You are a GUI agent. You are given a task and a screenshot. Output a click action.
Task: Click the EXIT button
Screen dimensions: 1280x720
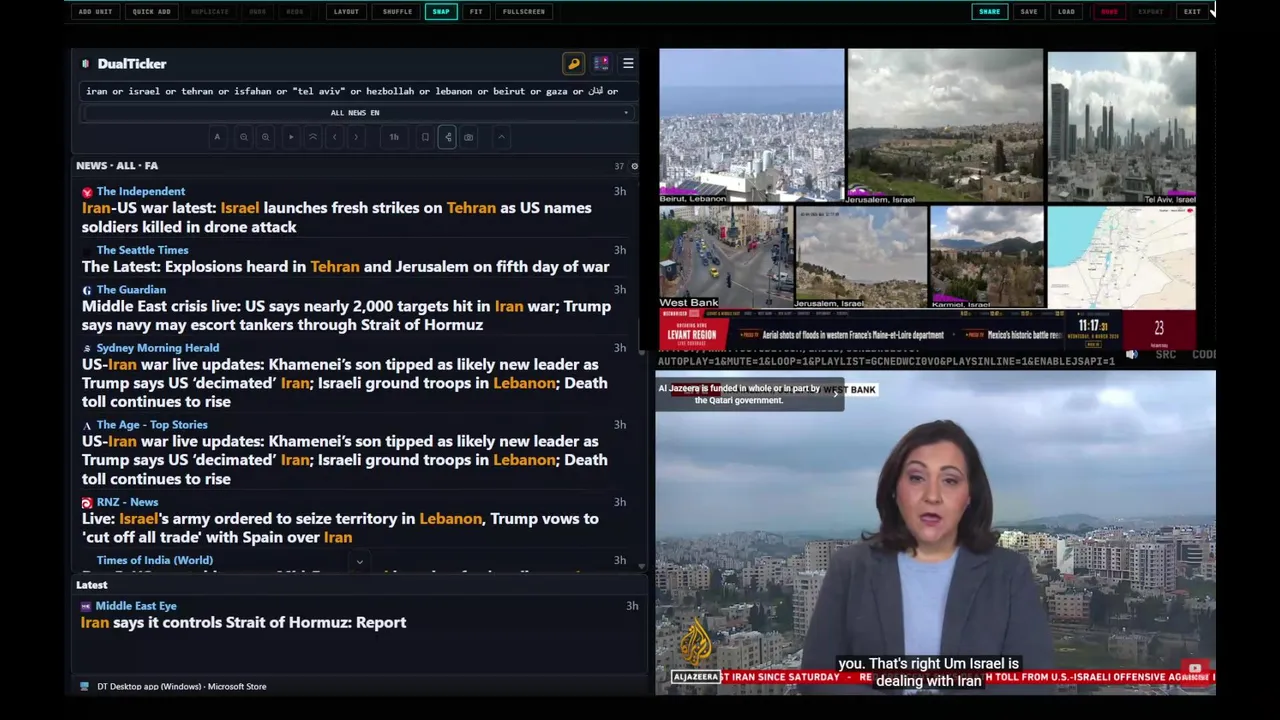tap(1192, 12)
